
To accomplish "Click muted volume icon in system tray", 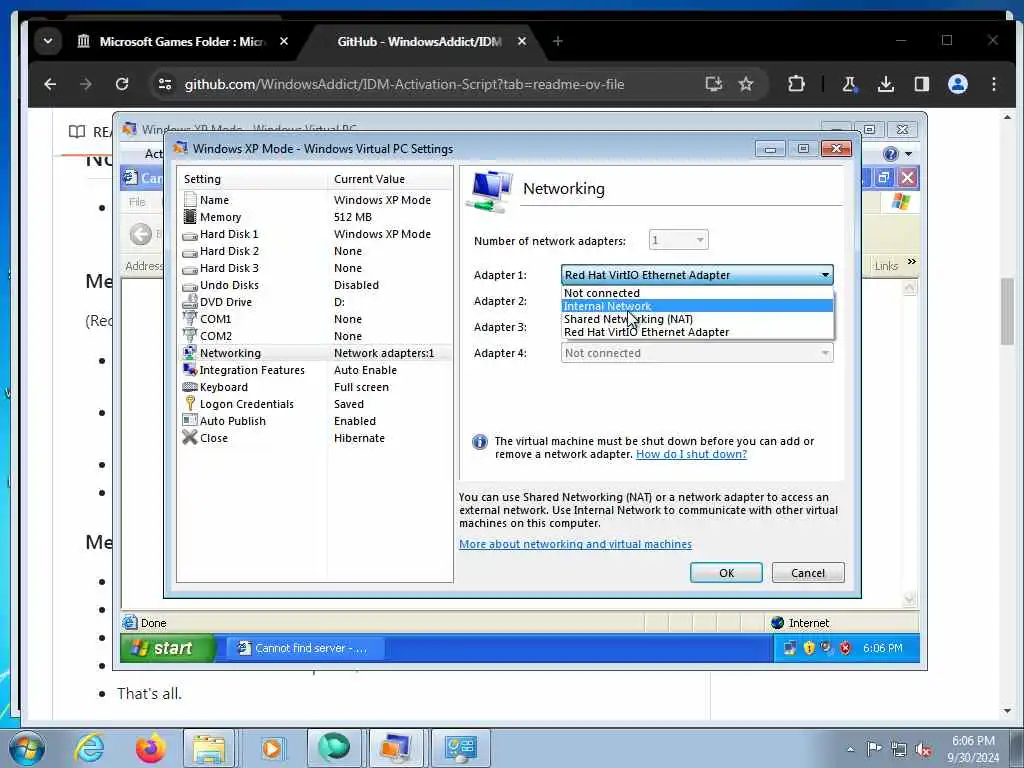I will point(923,749).
